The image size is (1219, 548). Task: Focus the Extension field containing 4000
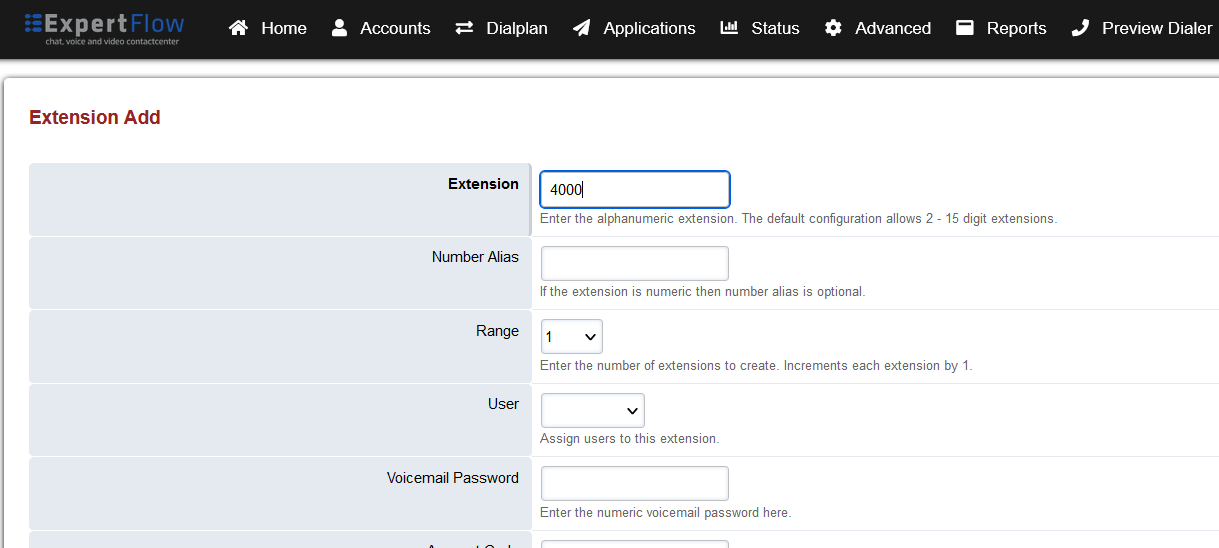tap(634, 190)
